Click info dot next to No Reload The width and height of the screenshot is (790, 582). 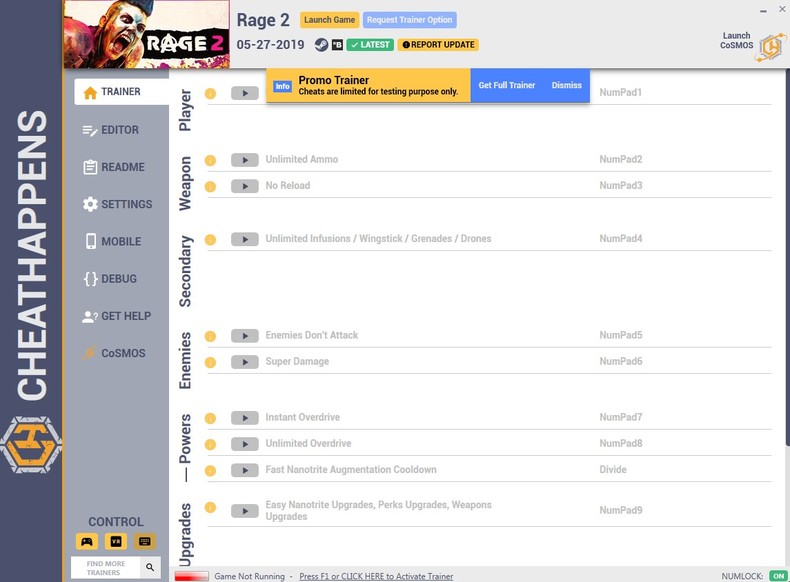(x=210, y=186)
